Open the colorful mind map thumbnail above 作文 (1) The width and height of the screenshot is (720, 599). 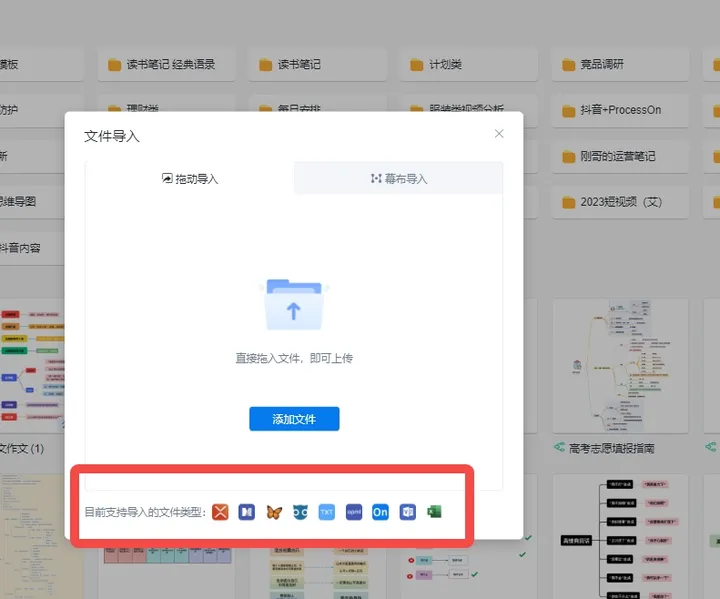click(x=32, y=366)
